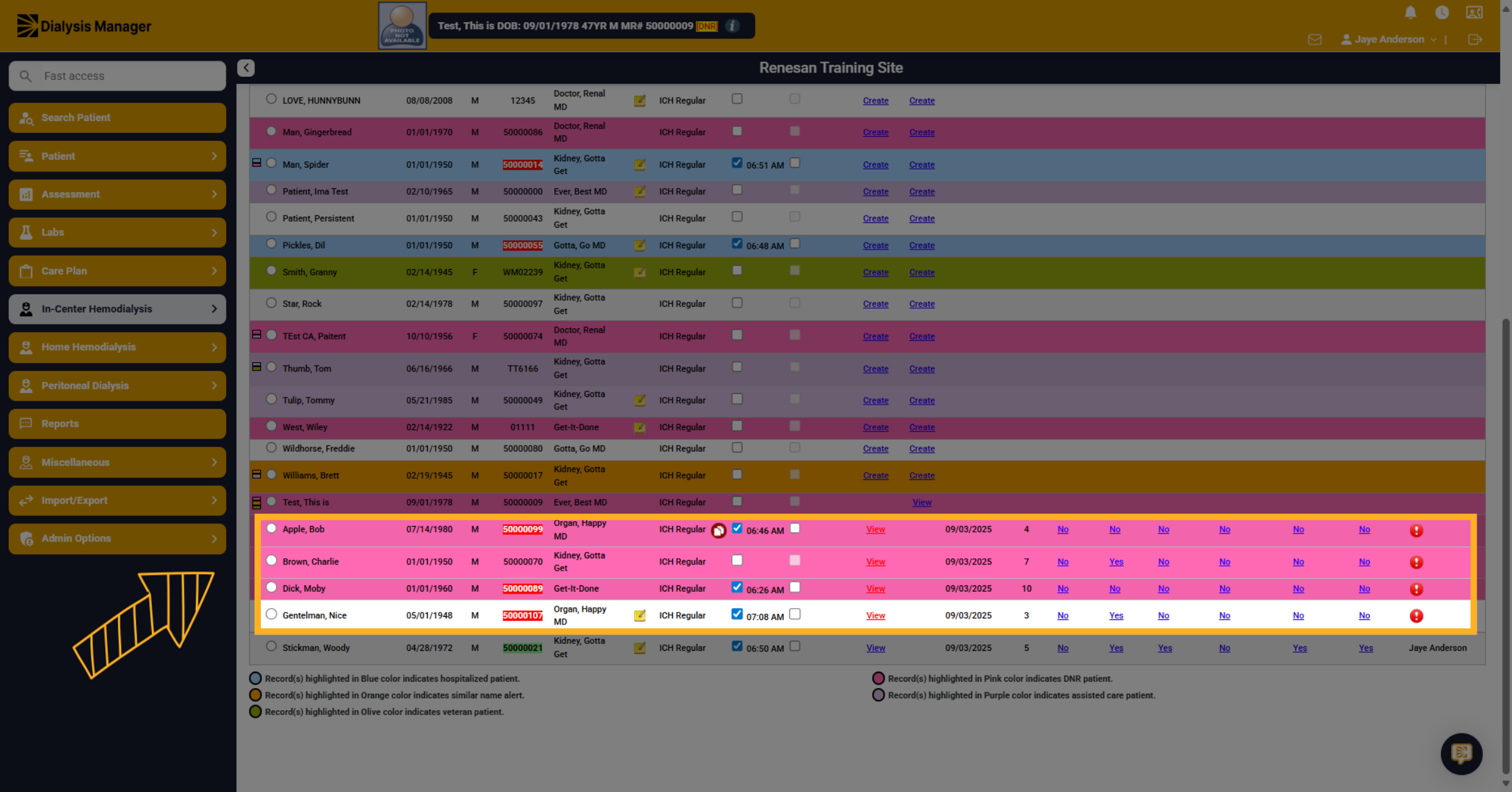Collapse the Williams, Brett row expander

click(256, 474)
